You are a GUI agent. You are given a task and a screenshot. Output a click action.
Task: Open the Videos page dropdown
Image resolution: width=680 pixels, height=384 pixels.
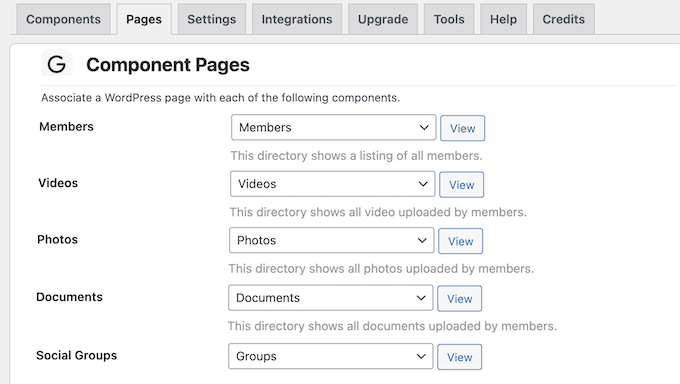click(333, 184)
